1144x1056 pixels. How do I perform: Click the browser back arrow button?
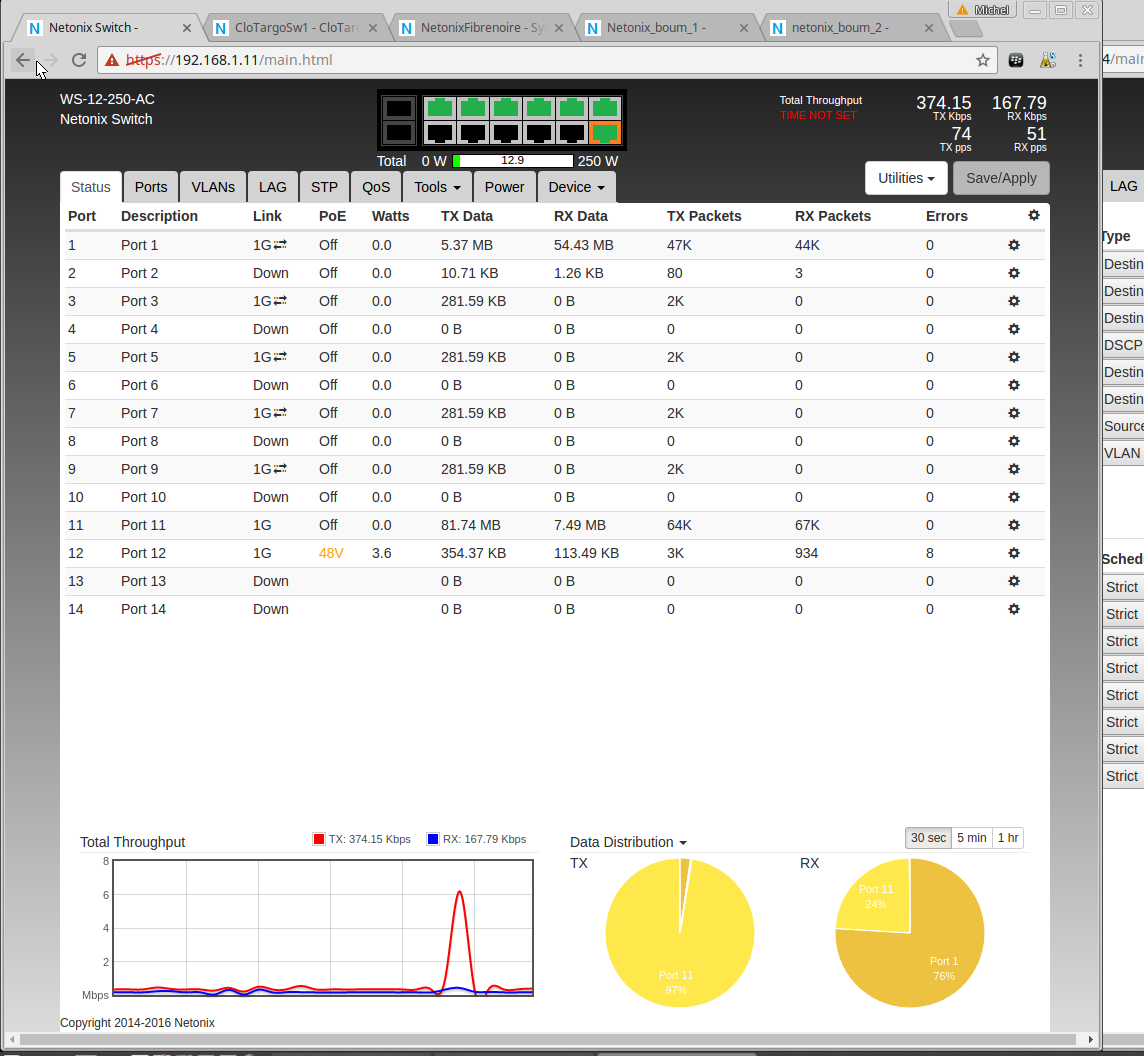pyautogui.click(x=23, y=60)
